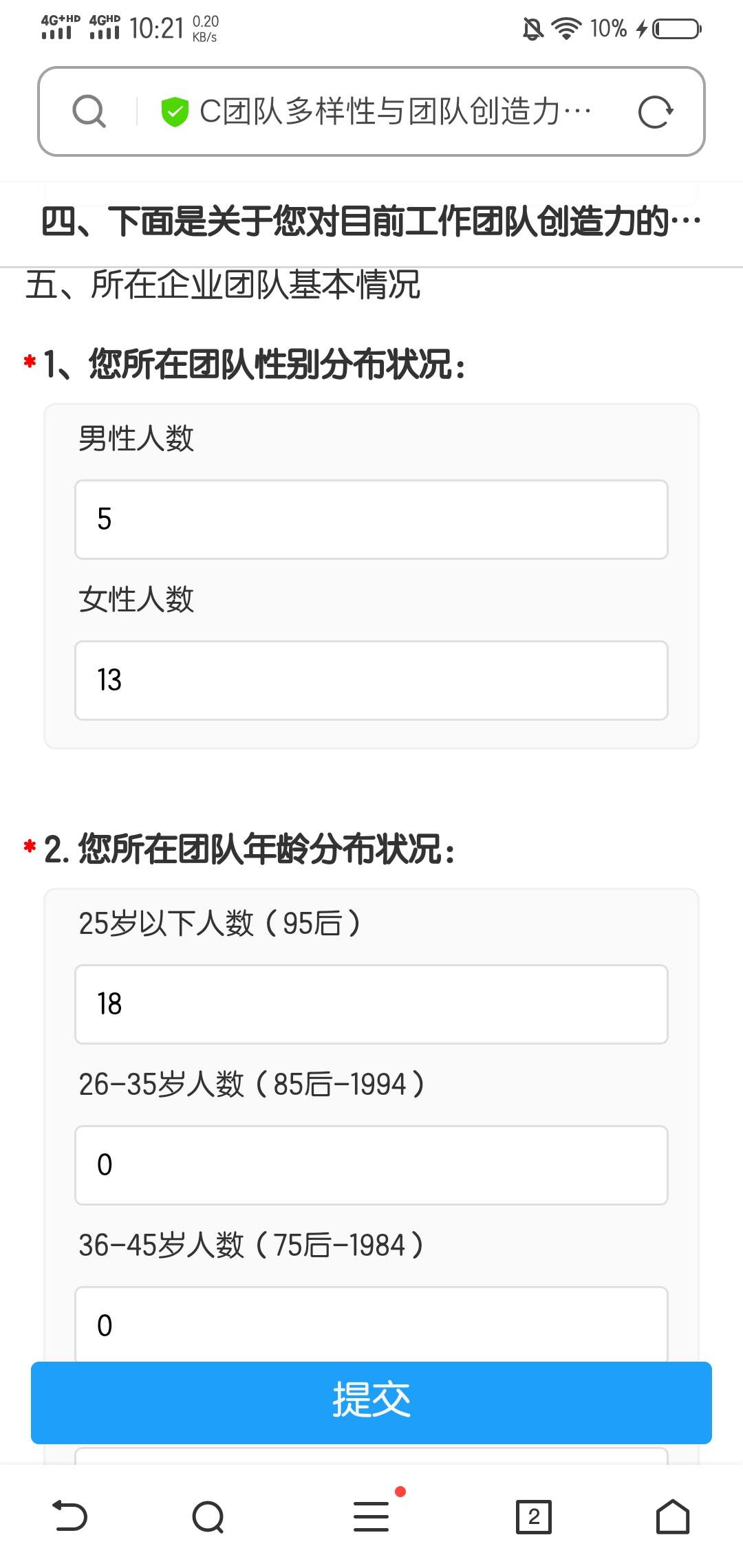The width and height of the screenshot is (743, 1568).
Task: Tap the green security shield icon
Action: point(175,112)
